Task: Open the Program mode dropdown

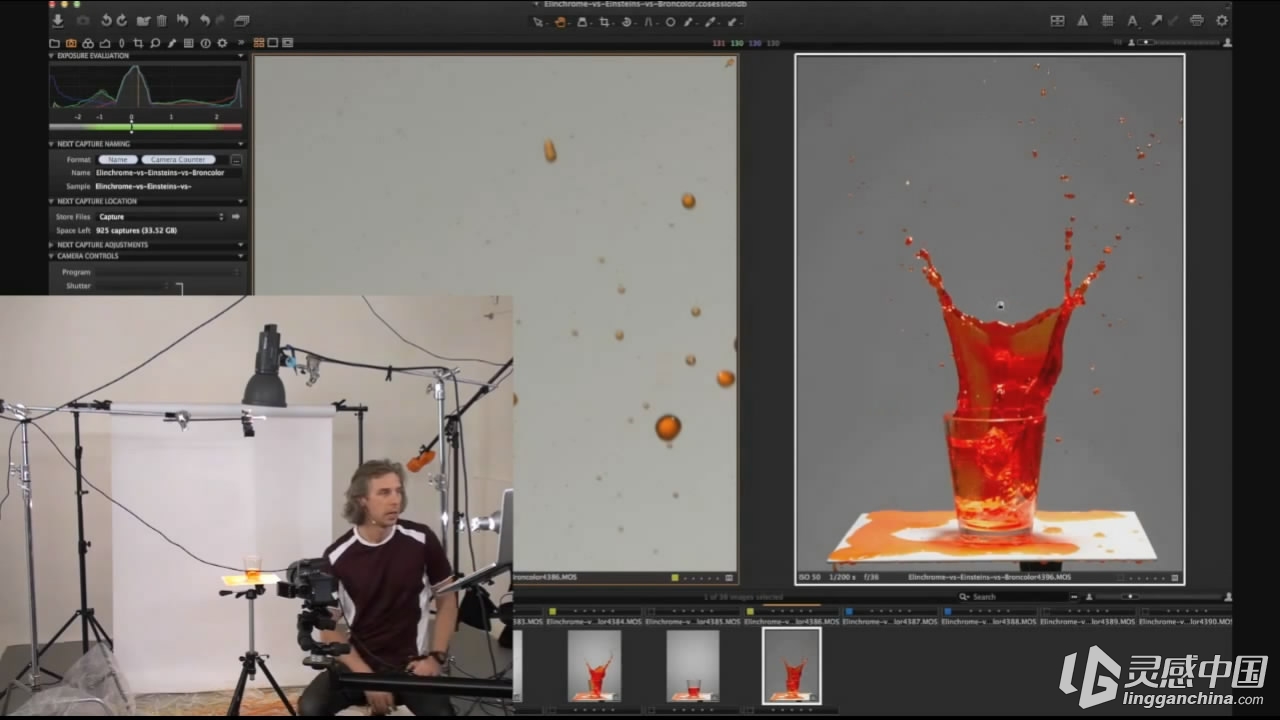Action: [167, 272]
